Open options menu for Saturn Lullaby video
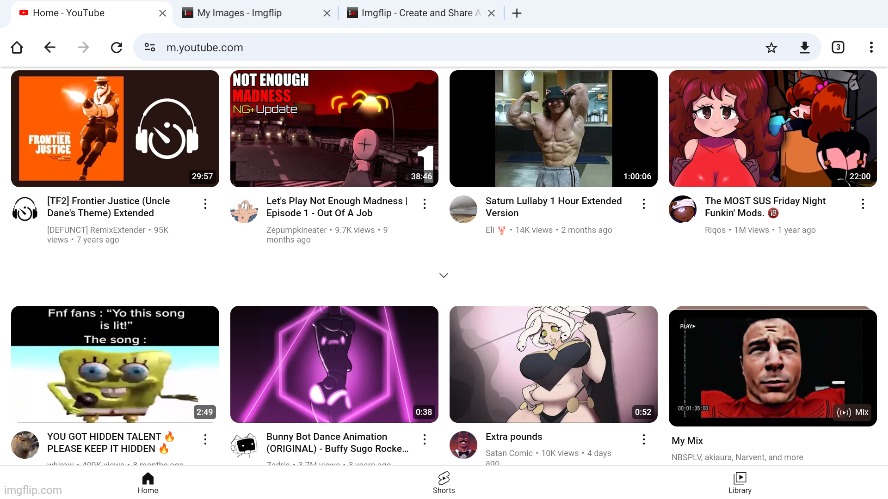The image size is (888, 499). coord(643,204)
